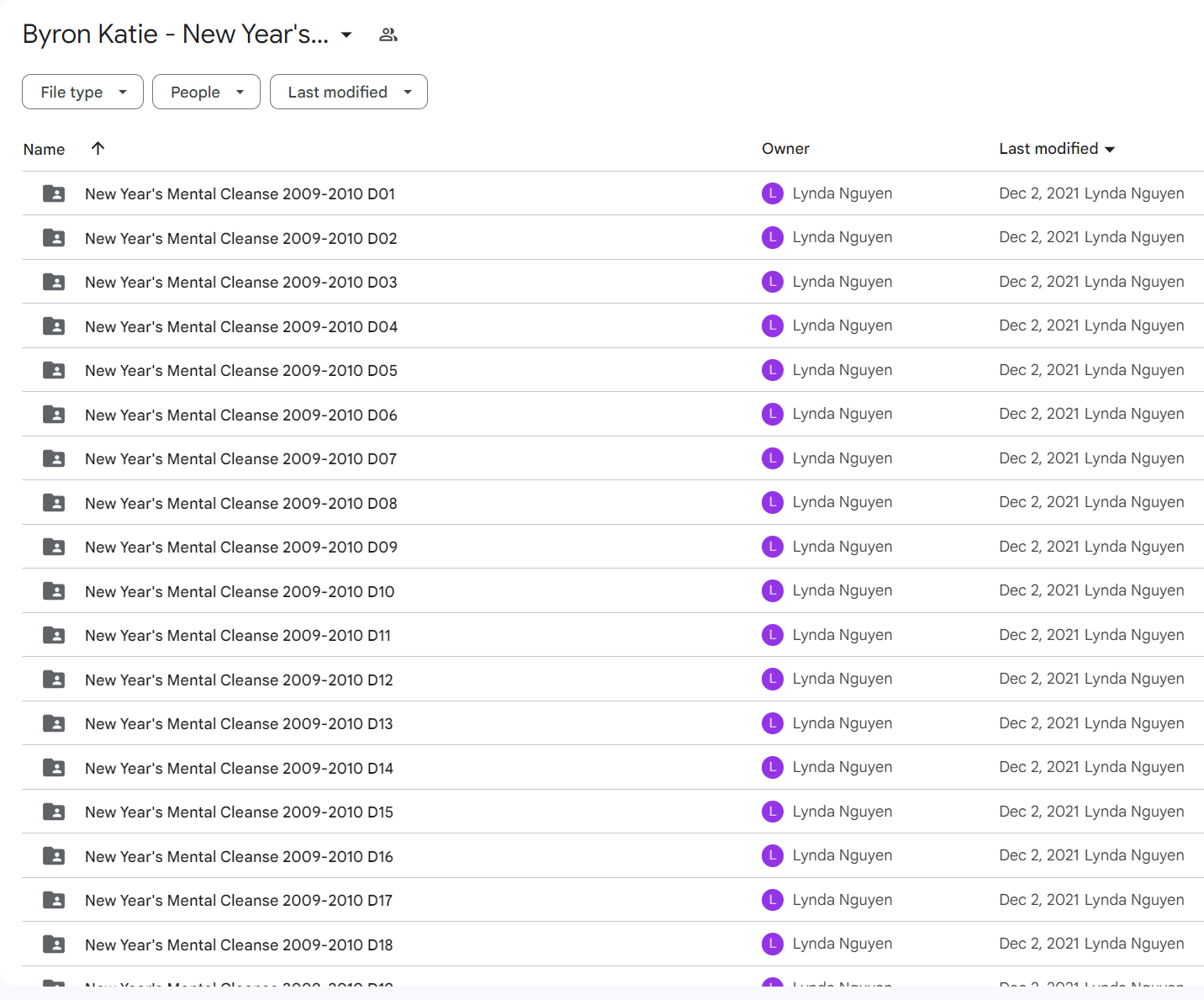Click Dec 2, 2021 date in D02 row
This screenshot has height=1000, width=1204.
tap(1039, 237)
